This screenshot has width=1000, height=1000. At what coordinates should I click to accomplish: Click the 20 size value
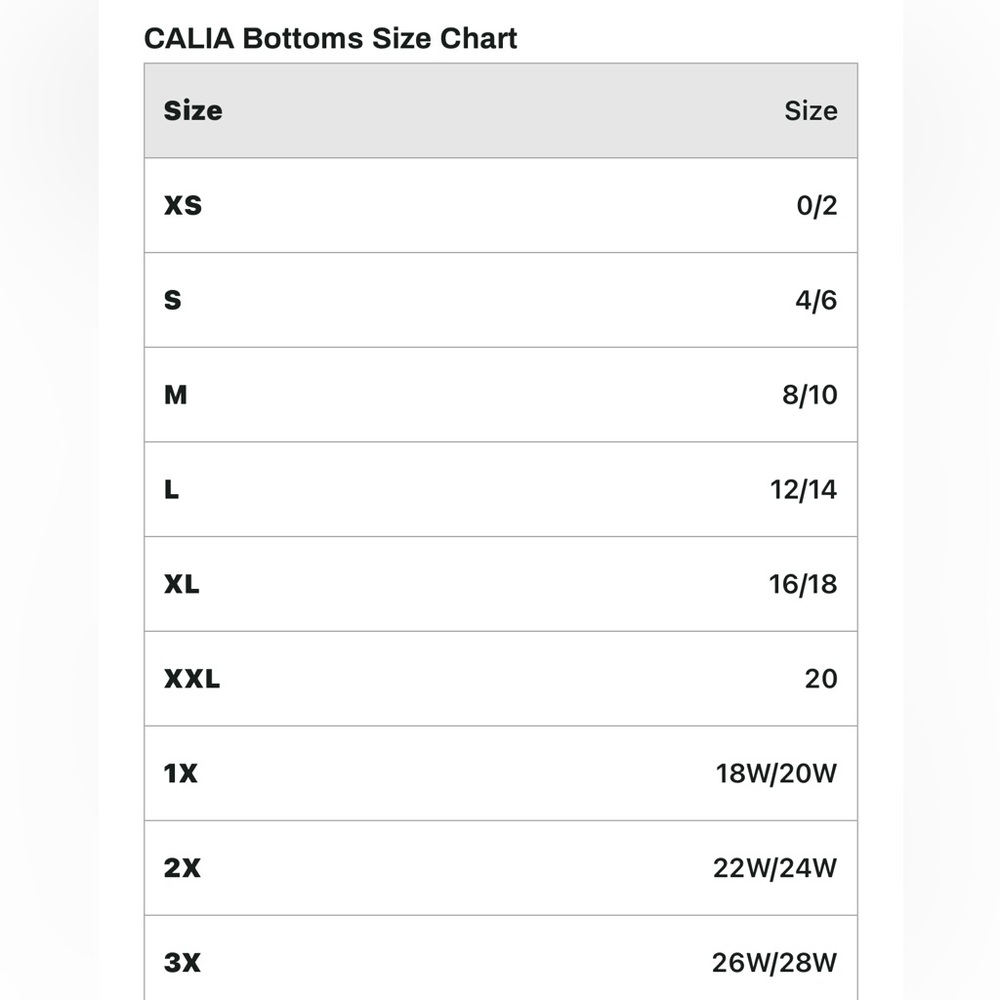pyautogui.click(x=821, y=679)
